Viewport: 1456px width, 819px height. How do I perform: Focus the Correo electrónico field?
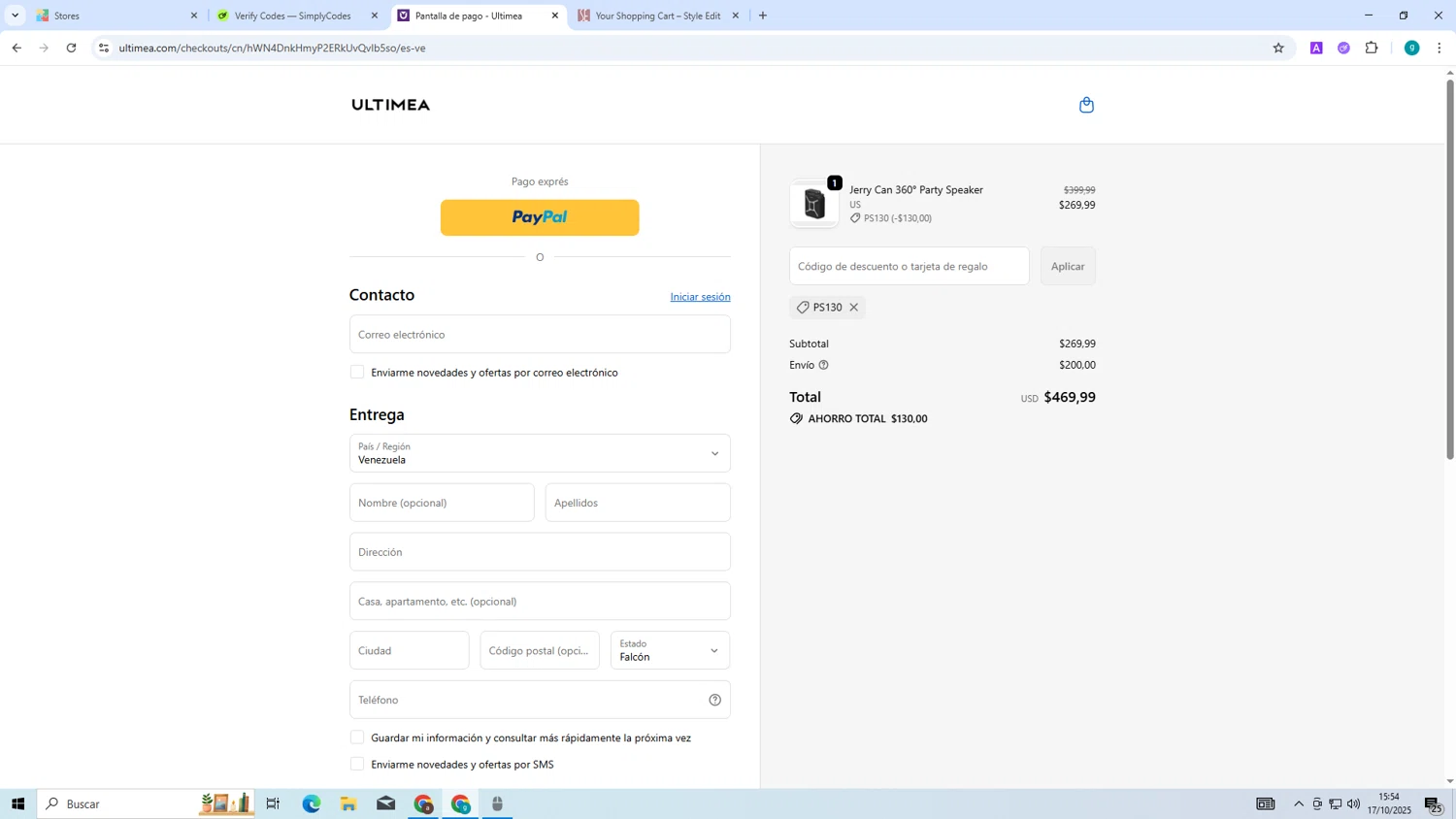pos(540,334)
